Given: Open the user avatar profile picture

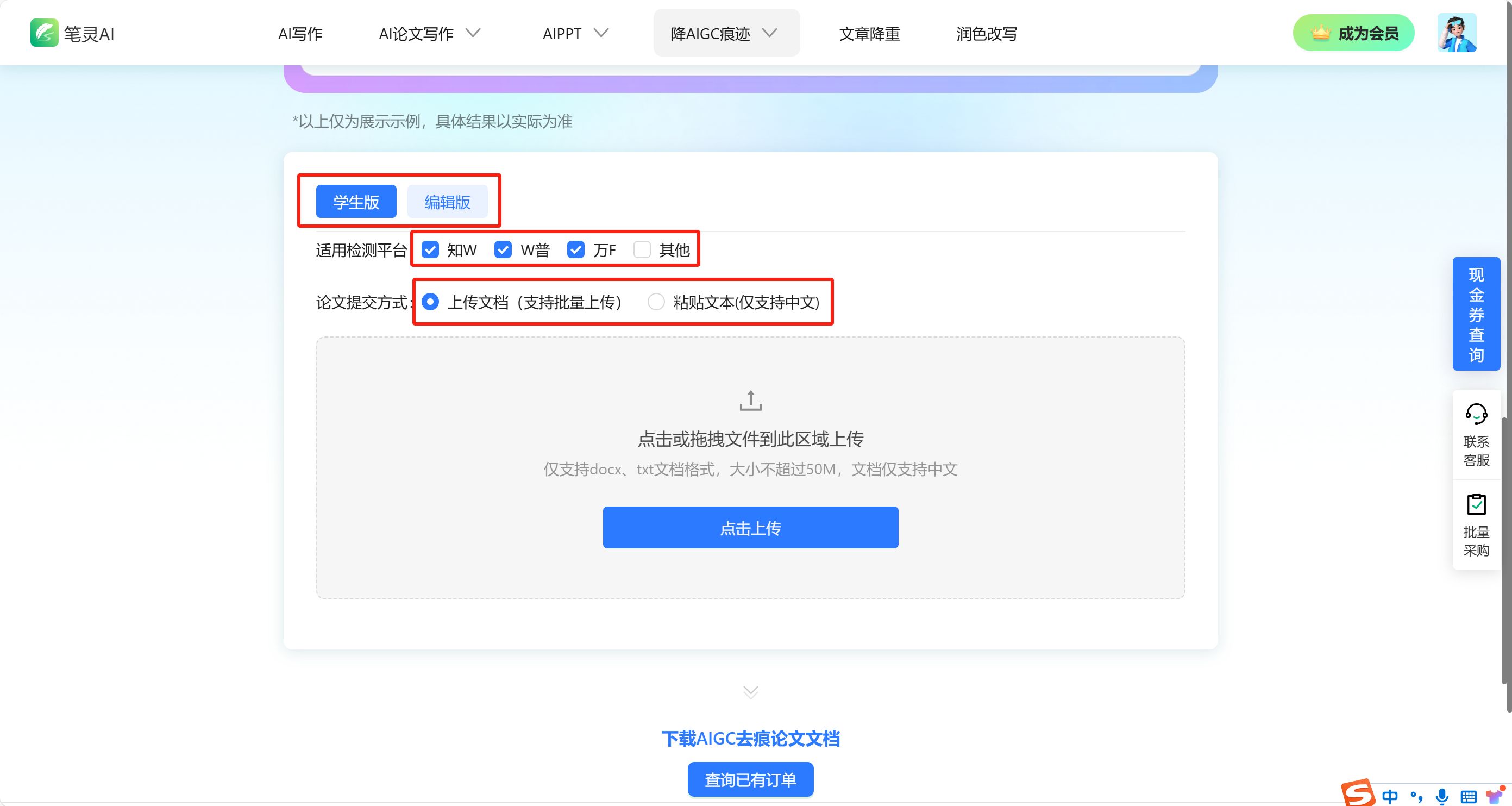Looking at the screenshot, I should pyautogui.click(x=1457, y=33).
